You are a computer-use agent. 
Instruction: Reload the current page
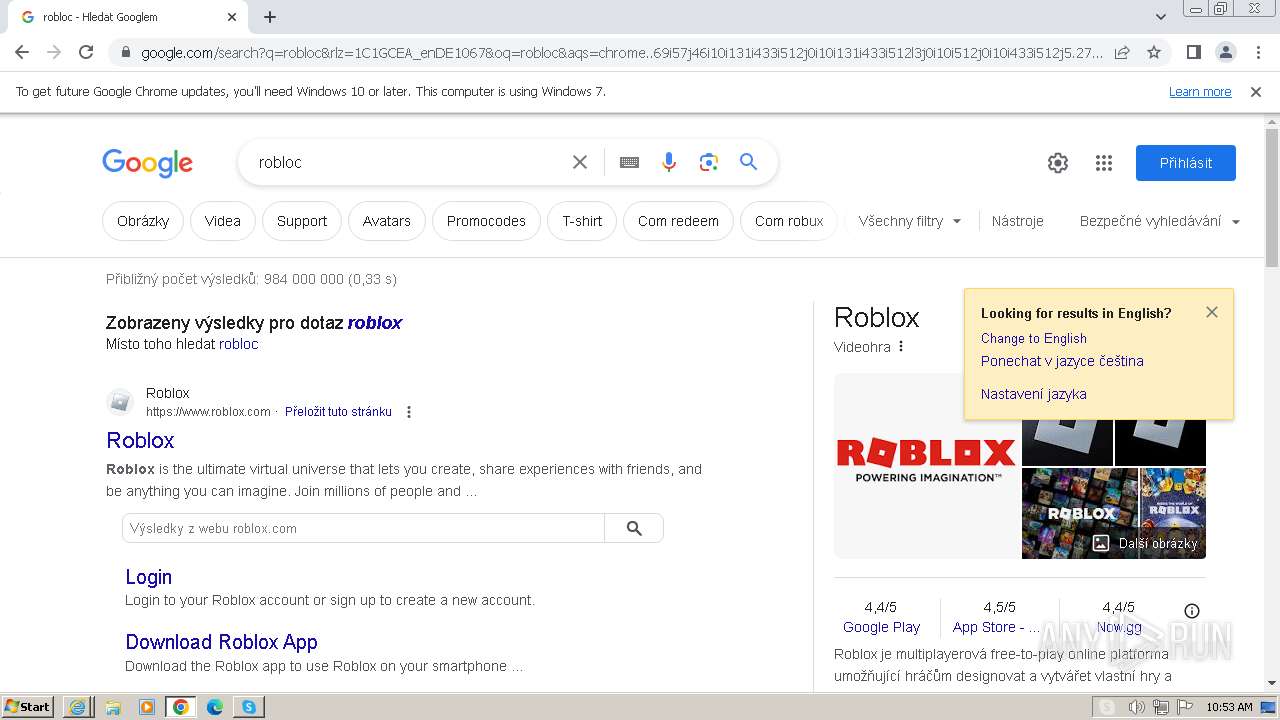[86, 52]
